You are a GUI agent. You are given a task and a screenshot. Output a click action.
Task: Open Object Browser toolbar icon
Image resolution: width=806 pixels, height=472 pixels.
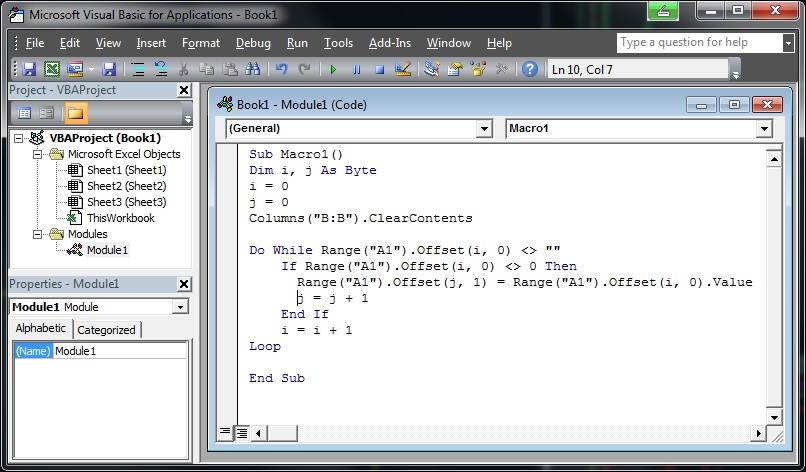[x=478, y=69]
